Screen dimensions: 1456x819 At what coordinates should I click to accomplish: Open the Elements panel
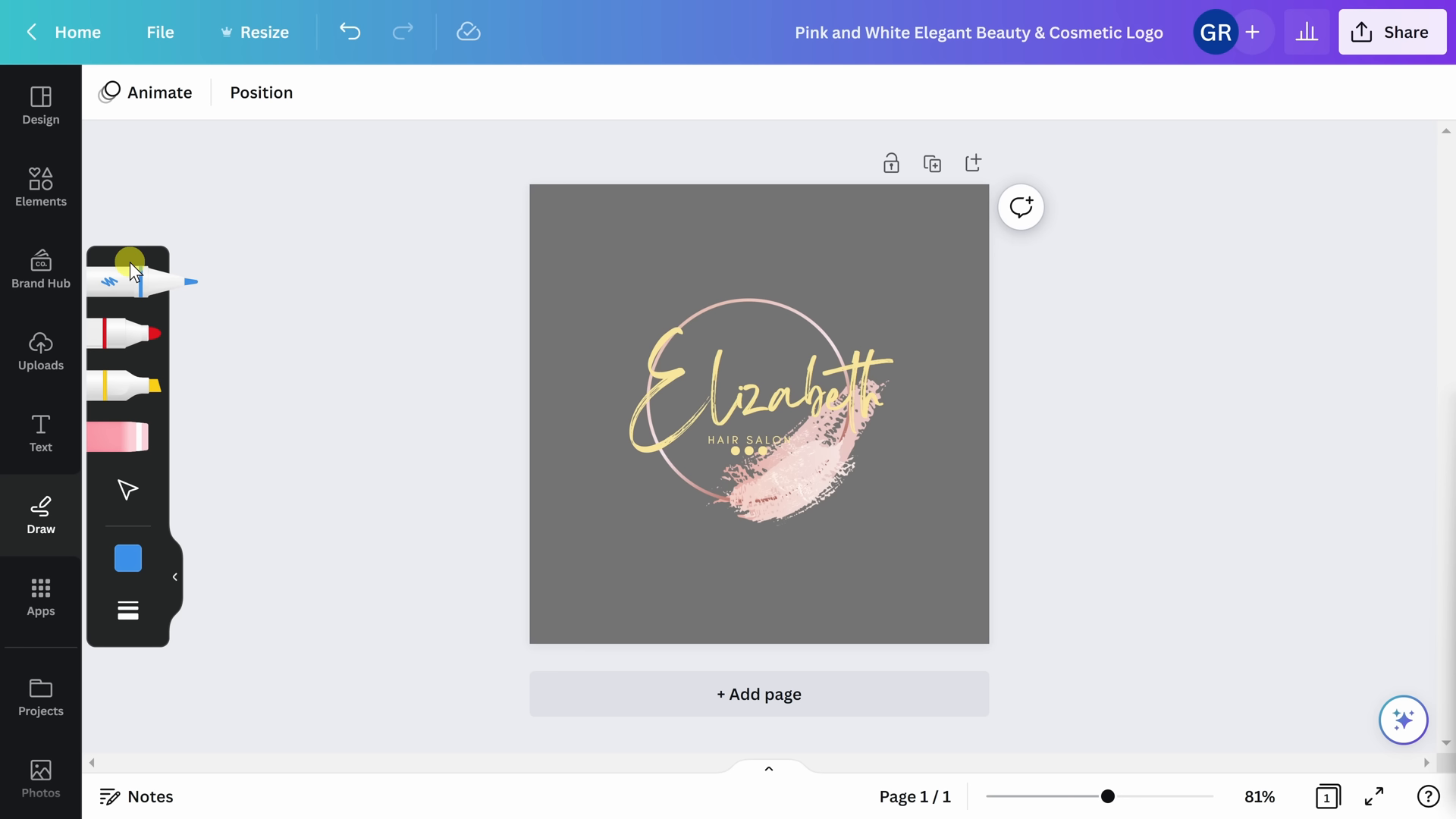pyautogui.click(x=40, y=185)
